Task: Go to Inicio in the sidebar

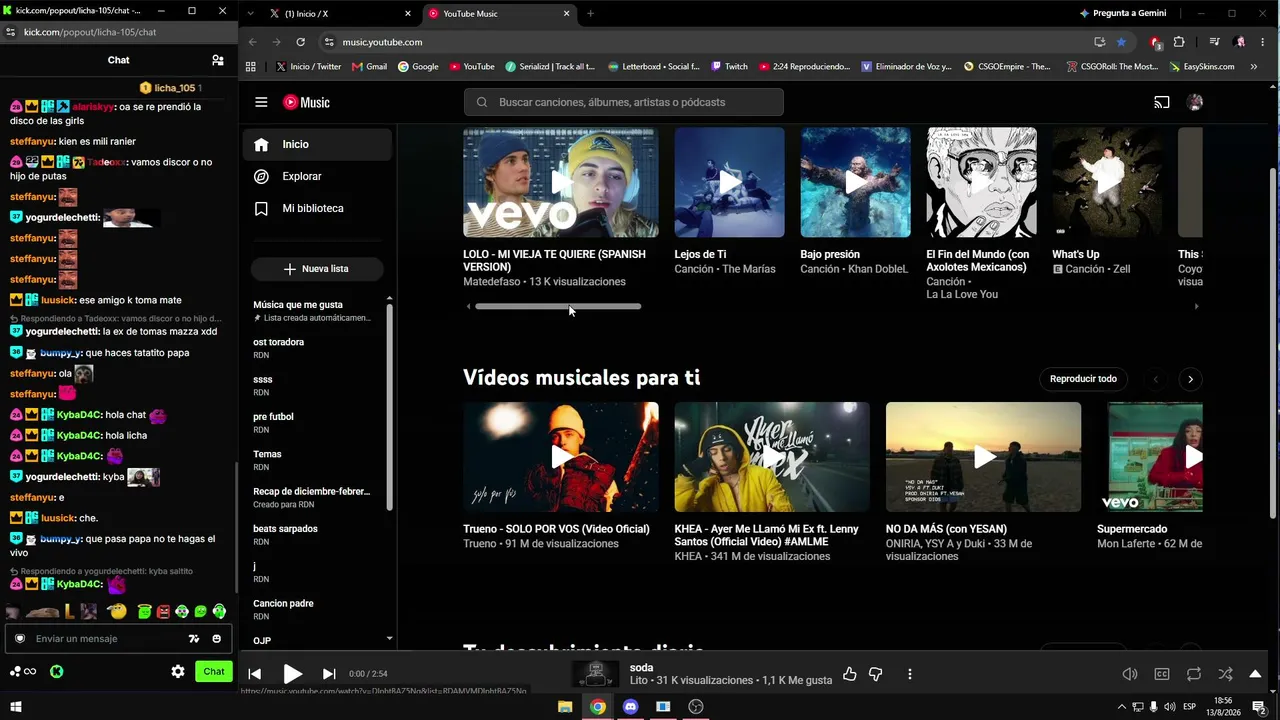Action: [x=317, y=144]
